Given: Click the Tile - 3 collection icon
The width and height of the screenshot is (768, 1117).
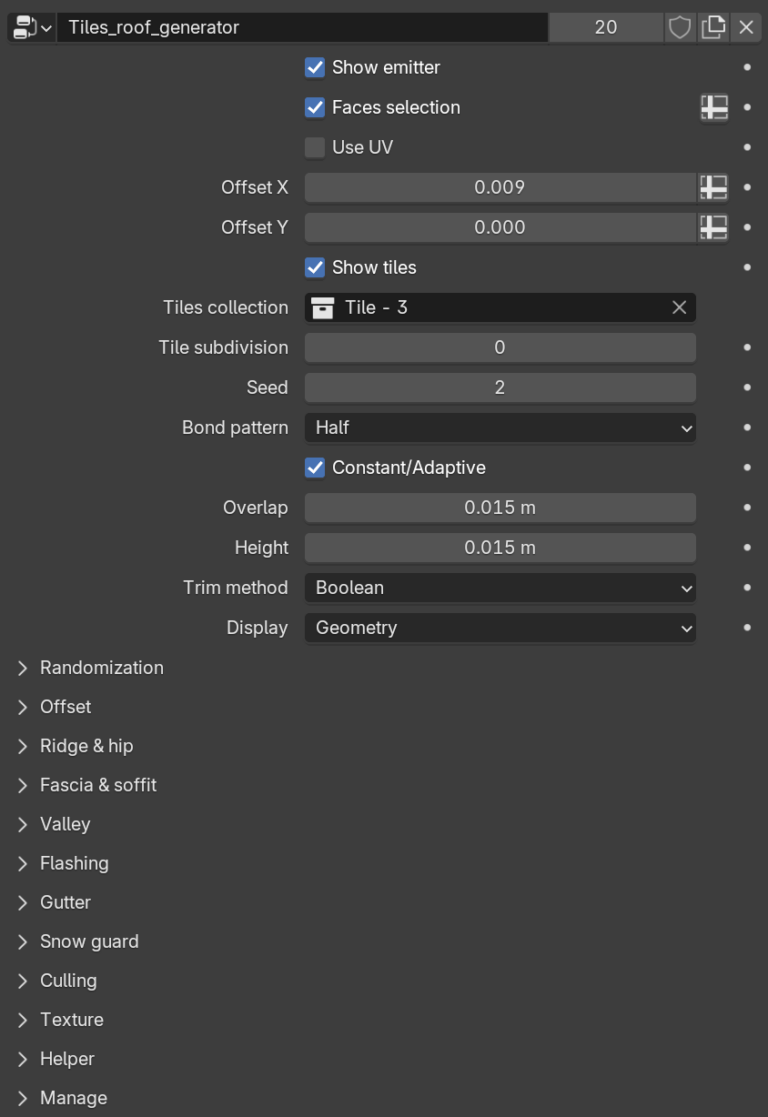Looking at the screenshot, I should 323,307.
